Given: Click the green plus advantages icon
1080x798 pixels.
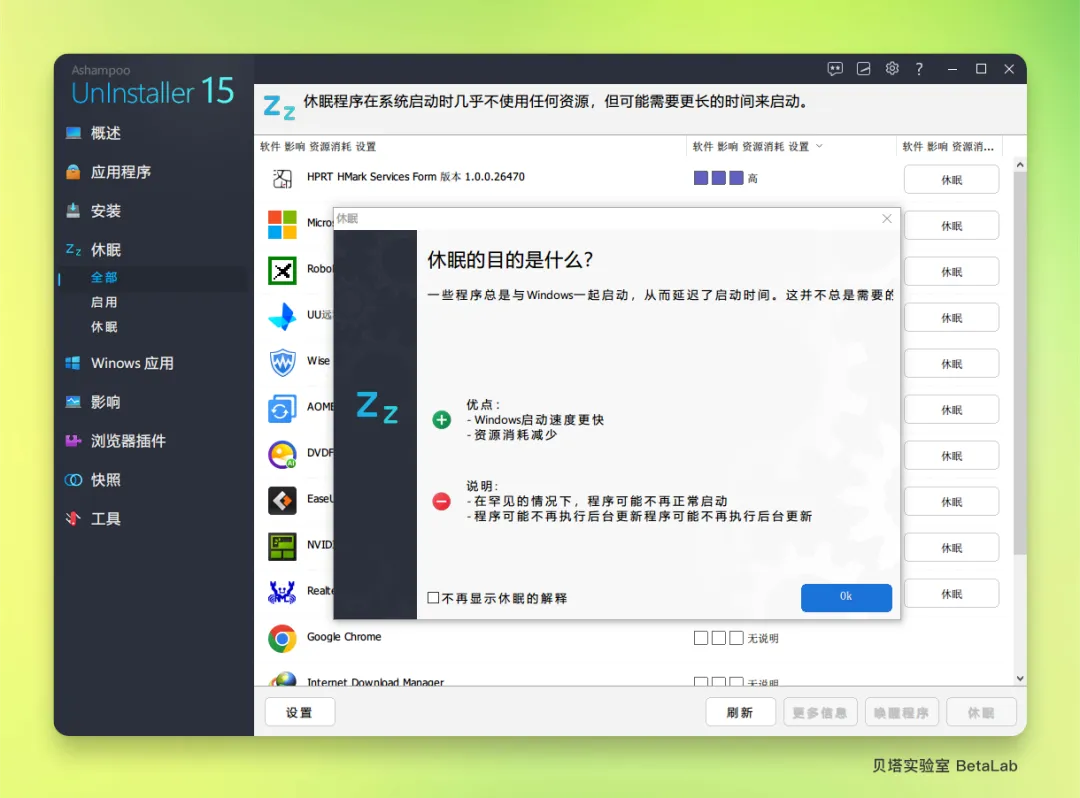Looking at the screenshot, I should 442,419.
